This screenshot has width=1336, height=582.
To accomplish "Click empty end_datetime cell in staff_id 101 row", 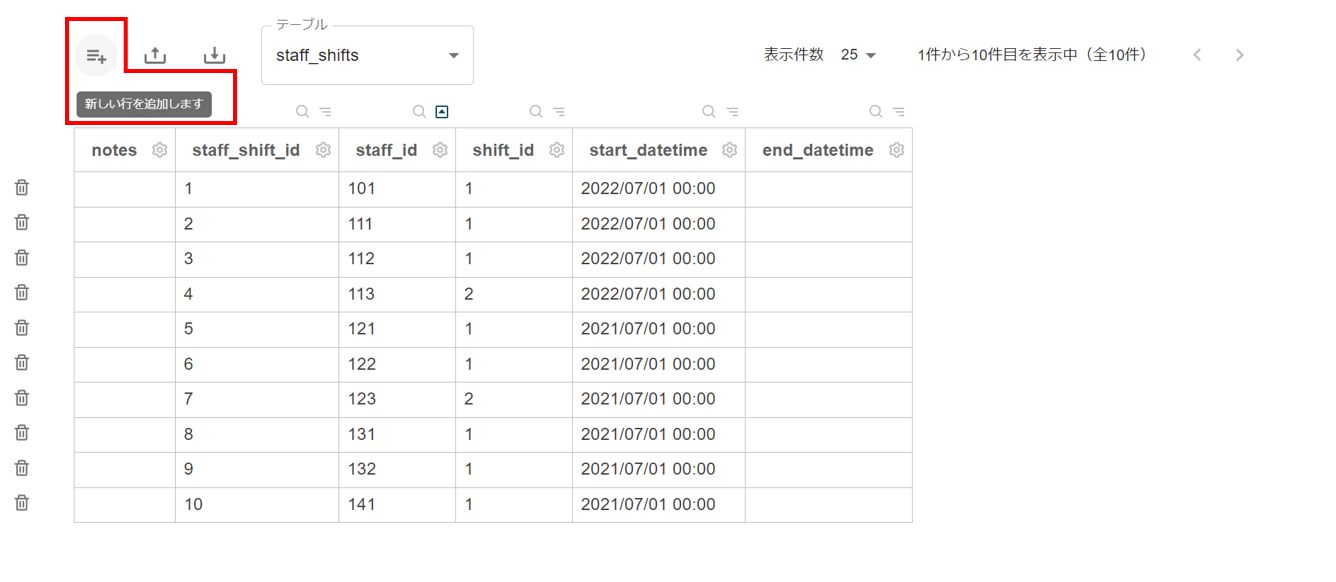I will point(829,189).
